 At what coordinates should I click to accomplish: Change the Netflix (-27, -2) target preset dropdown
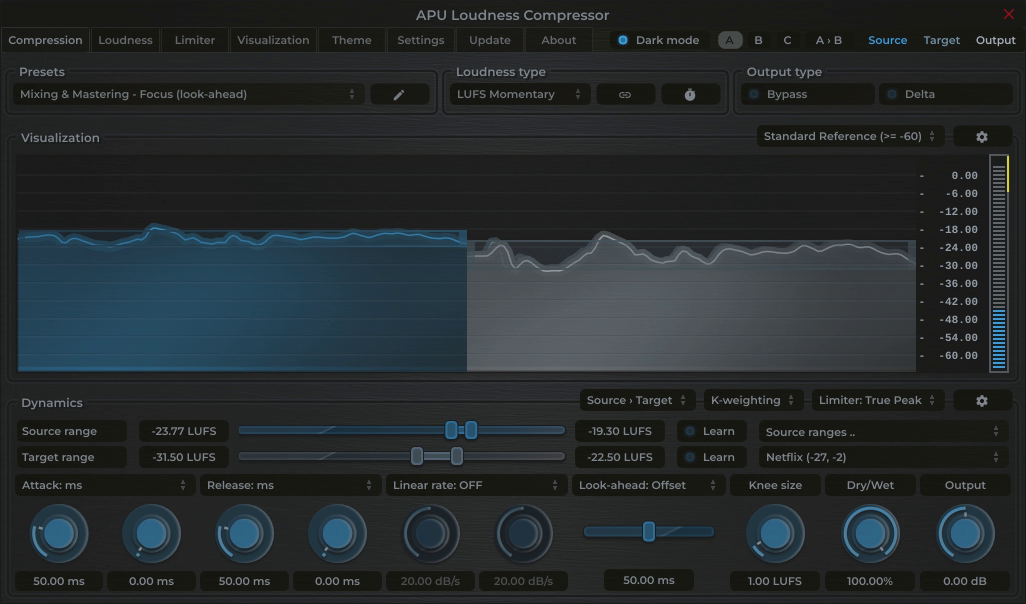(x=883, y=457)
